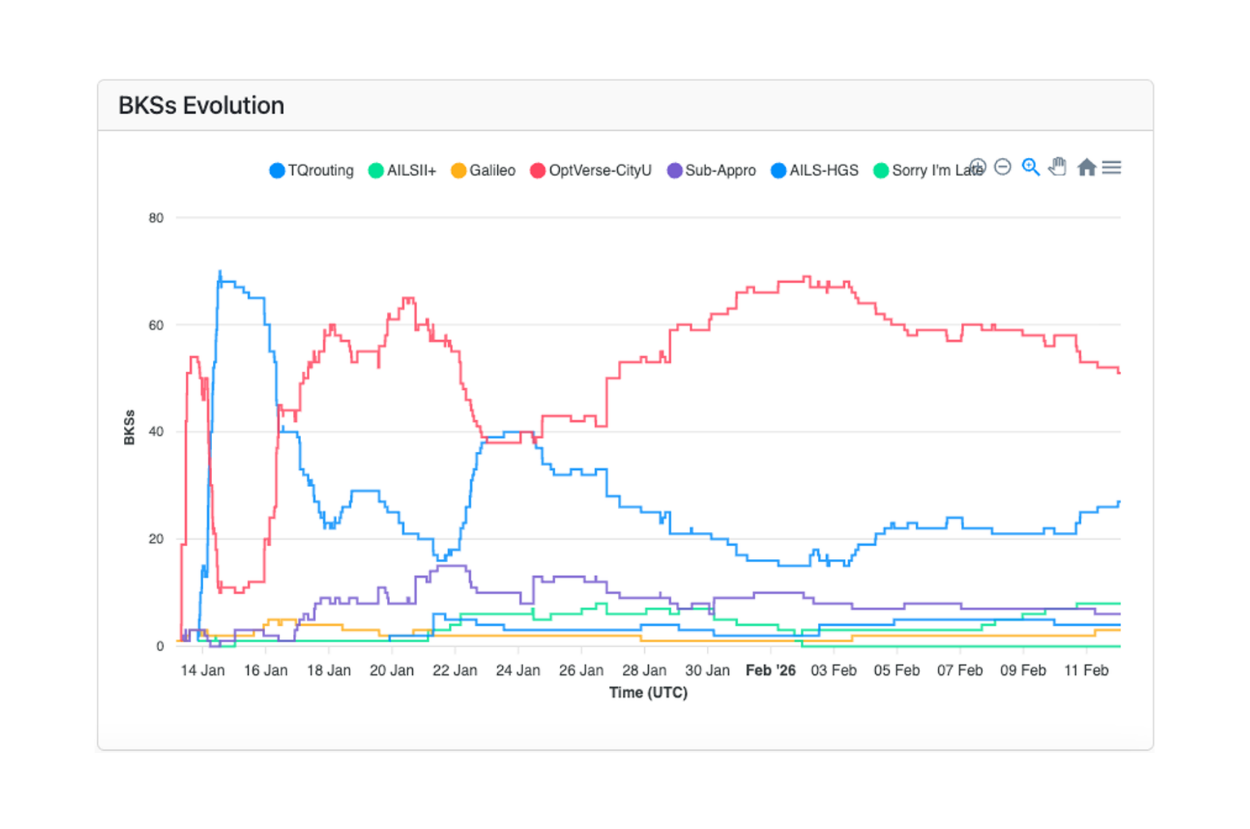Hide the TQrouting series in the legend

[311, 170]
